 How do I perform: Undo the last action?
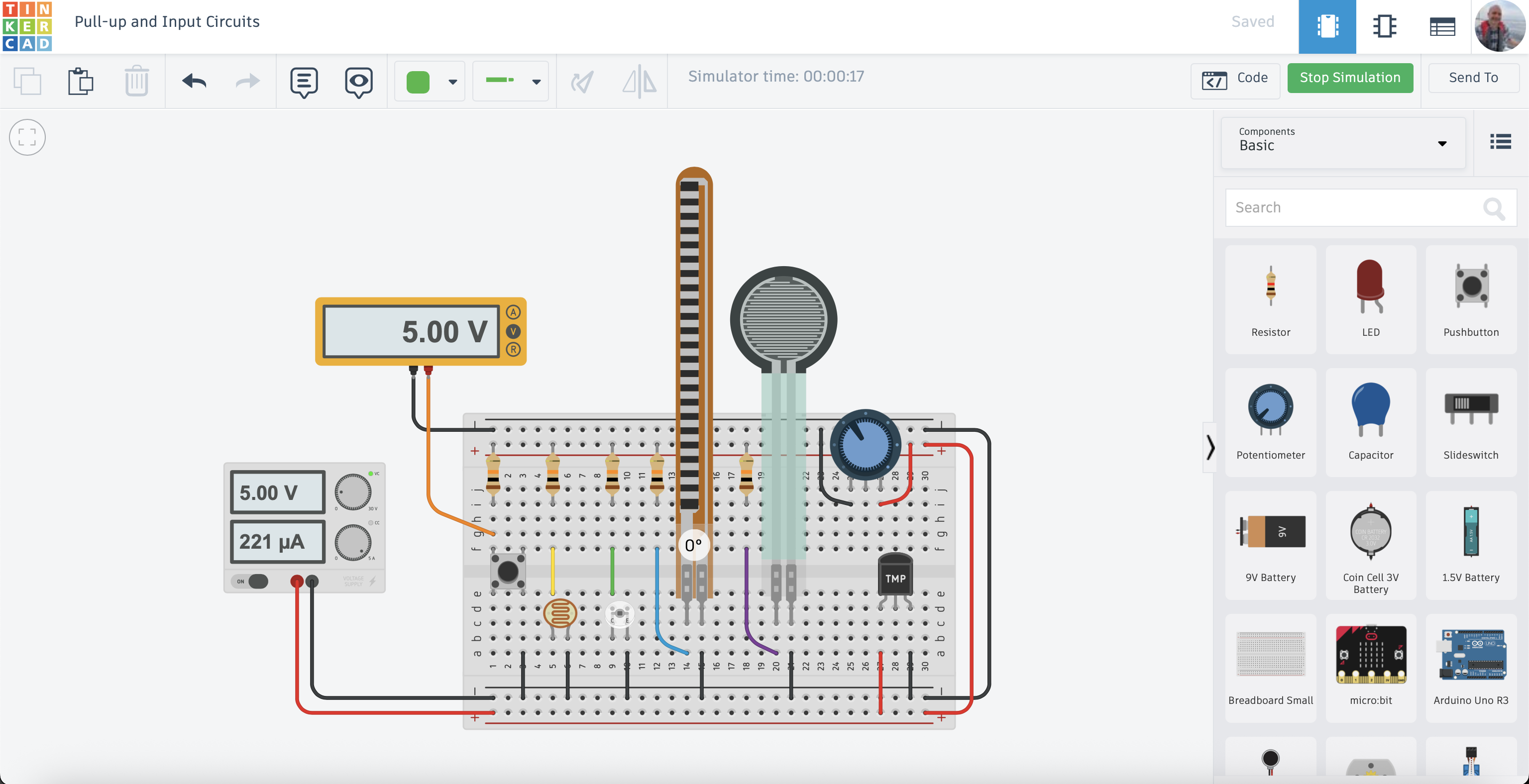pos(194,81)
